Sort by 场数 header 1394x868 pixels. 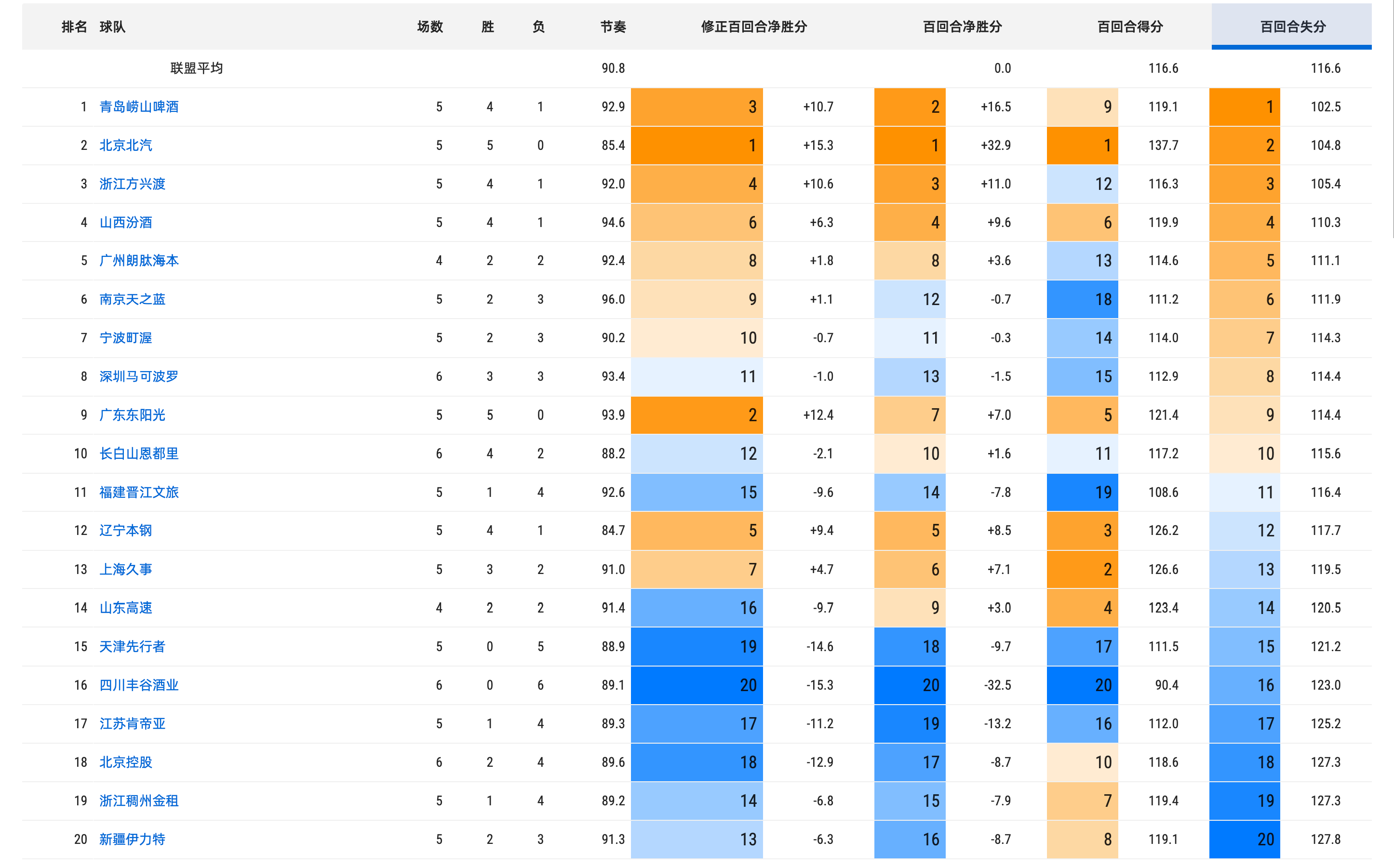click(430, 27)
